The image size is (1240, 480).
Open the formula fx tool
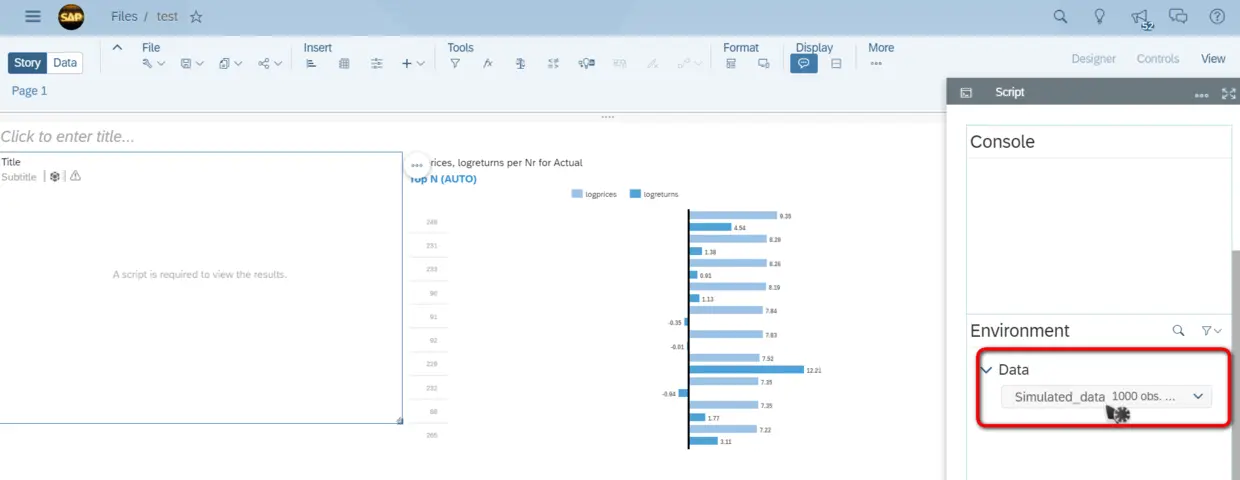[488, 64]
